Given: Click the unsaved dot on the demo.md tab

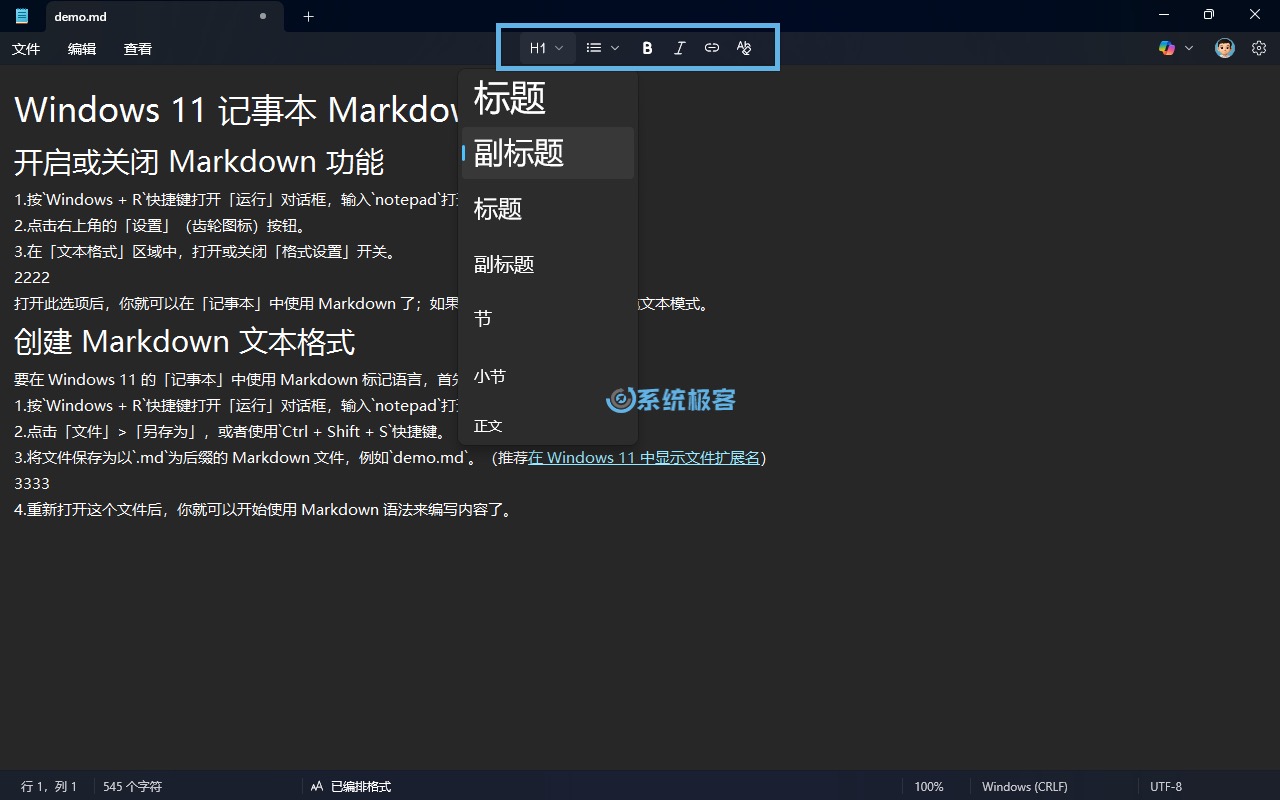Looking at the screenshot, I should click(x=263, y=16).
